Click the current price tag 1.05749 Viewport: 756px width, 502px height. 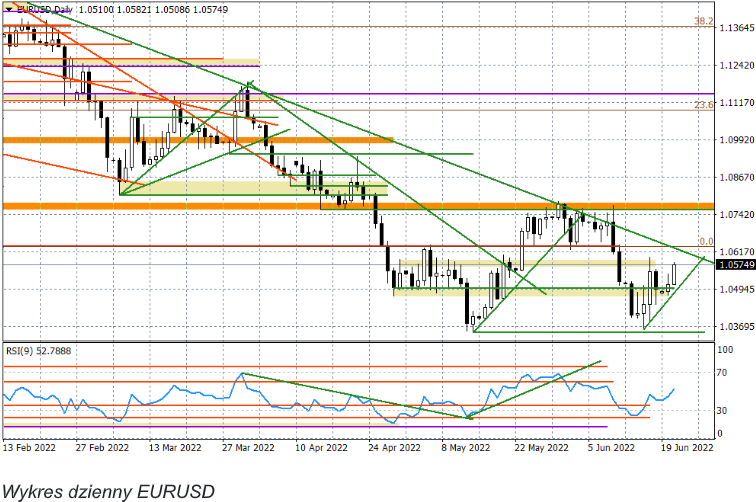pyautogui.click(x=735, y=265)
